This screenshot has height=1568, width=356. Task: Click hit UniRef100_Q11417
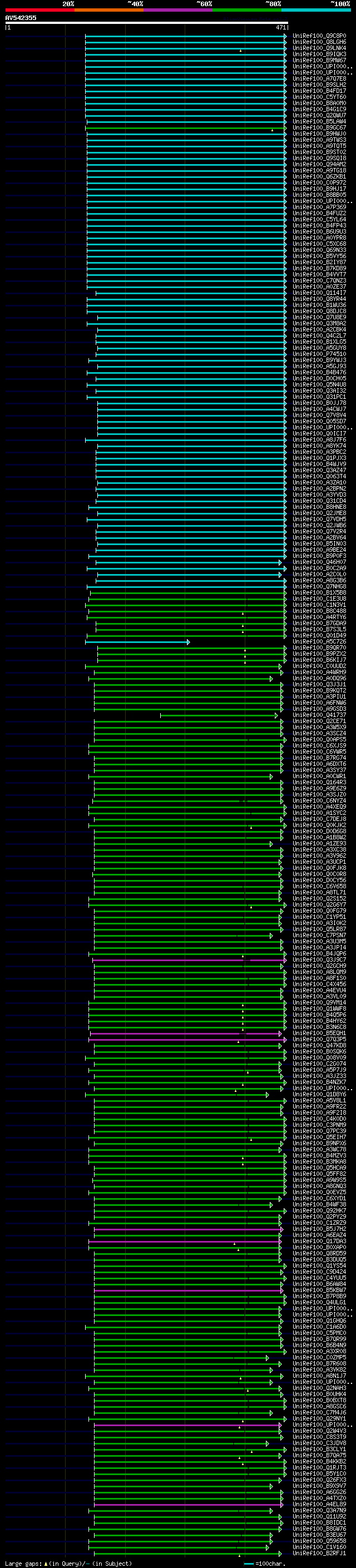point(319,293)
